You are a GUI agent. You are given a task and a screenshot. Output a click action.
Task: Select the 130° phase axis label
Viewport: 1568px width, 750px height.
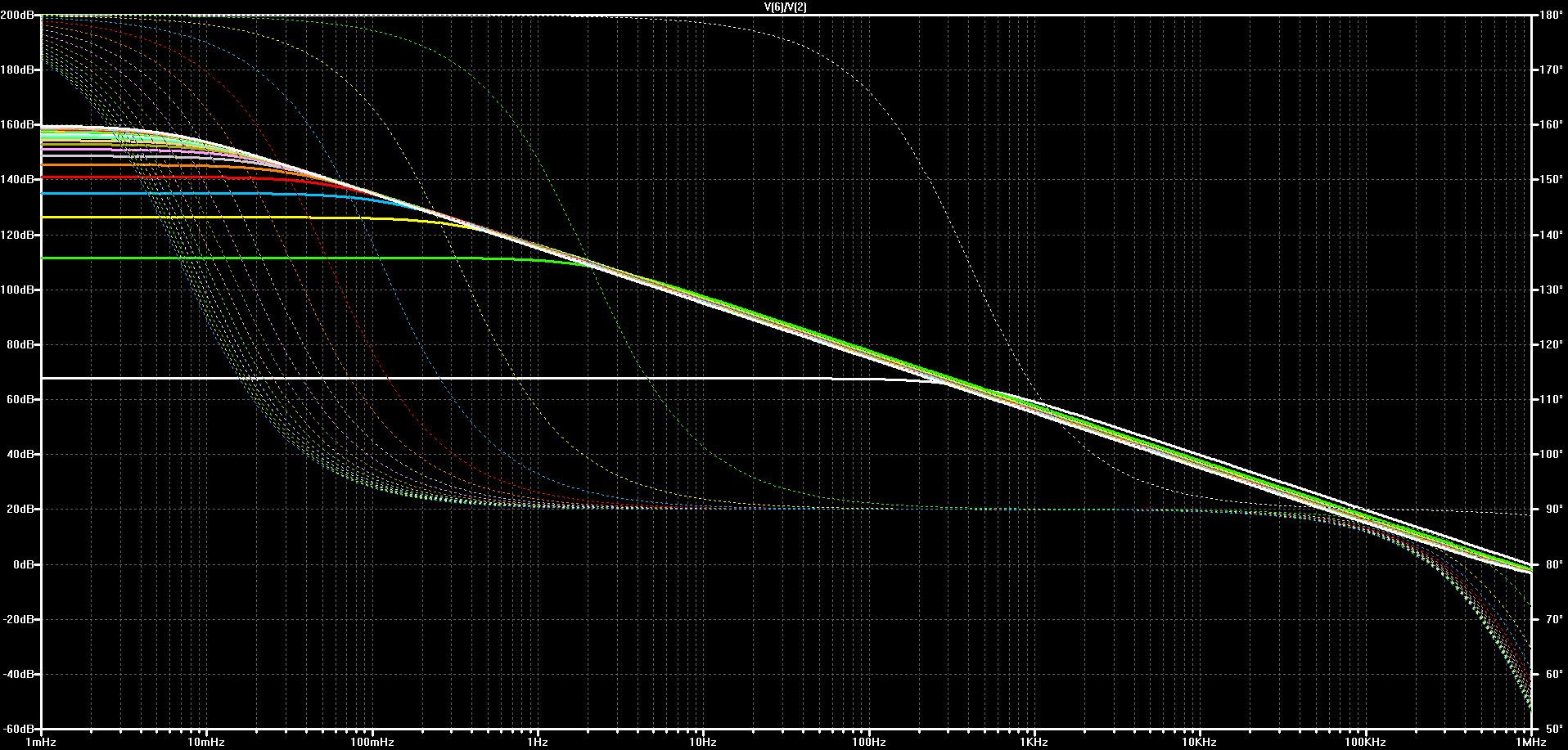coord(1551,290)
